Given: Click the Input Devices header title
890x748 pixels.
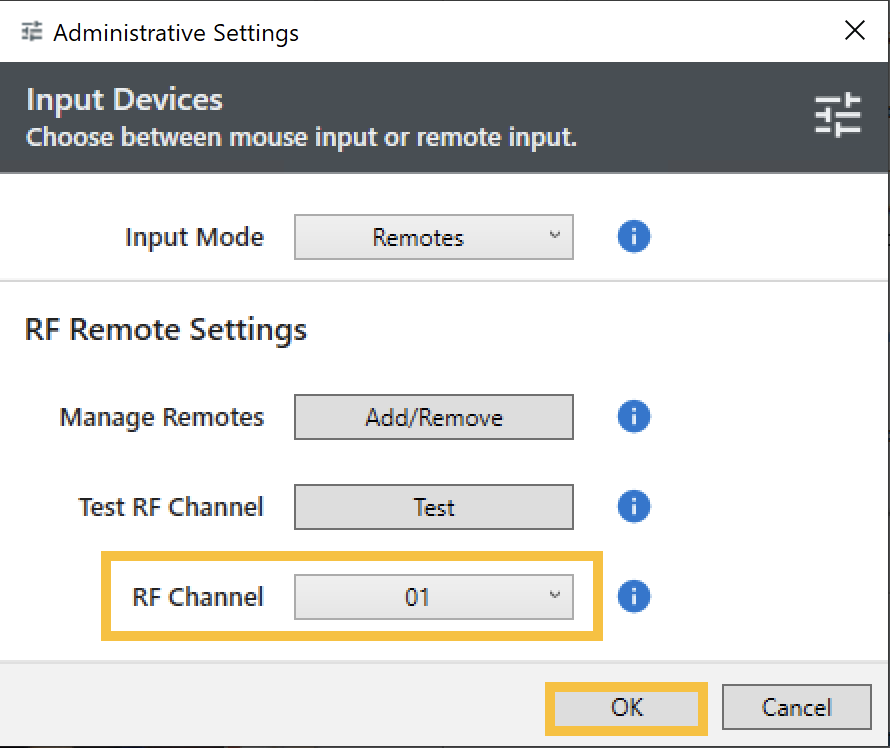Looking at the screenshot, I should pos(124,100).
